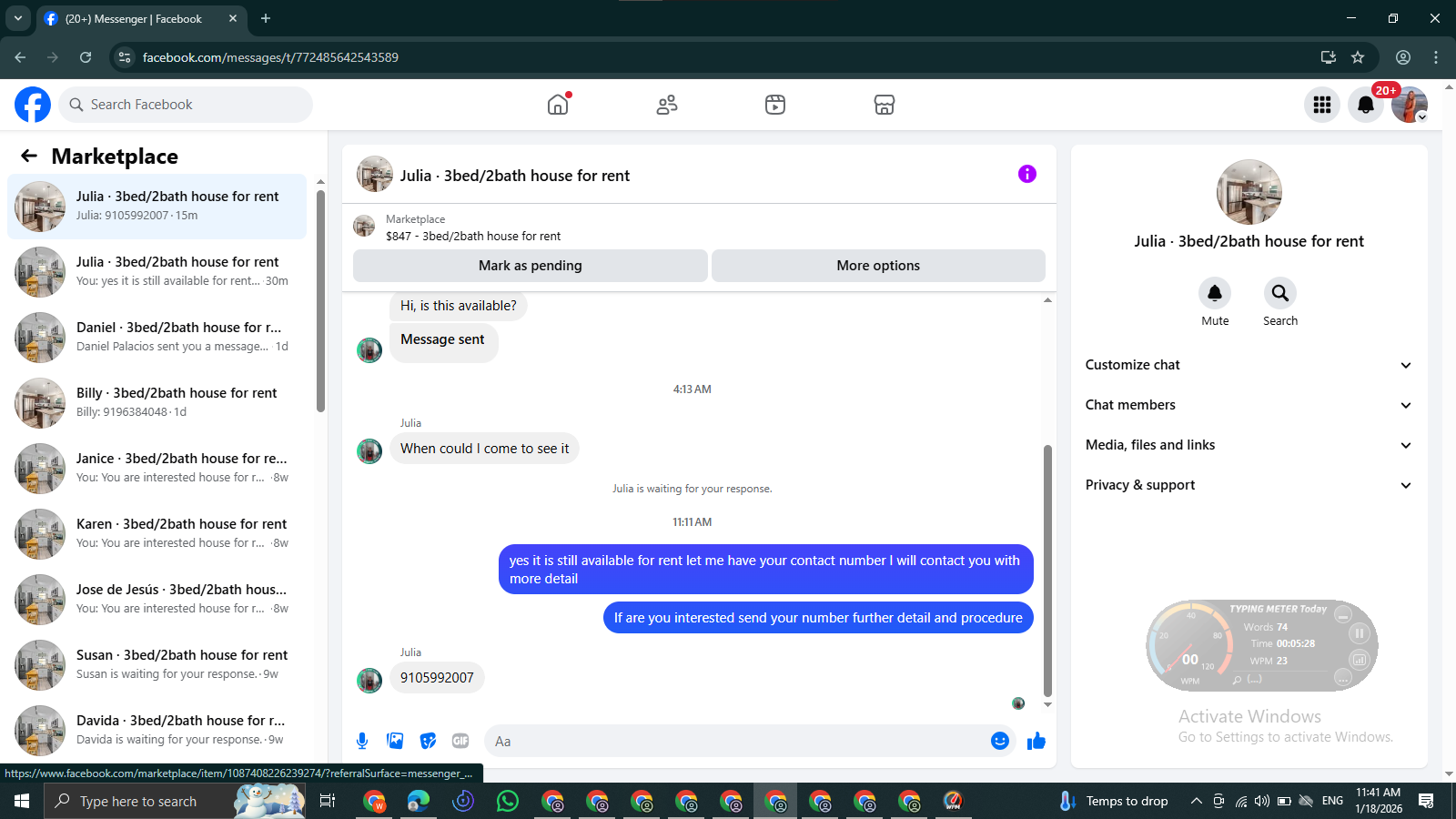Open the tab search dropdown arrow

point(17,18)
